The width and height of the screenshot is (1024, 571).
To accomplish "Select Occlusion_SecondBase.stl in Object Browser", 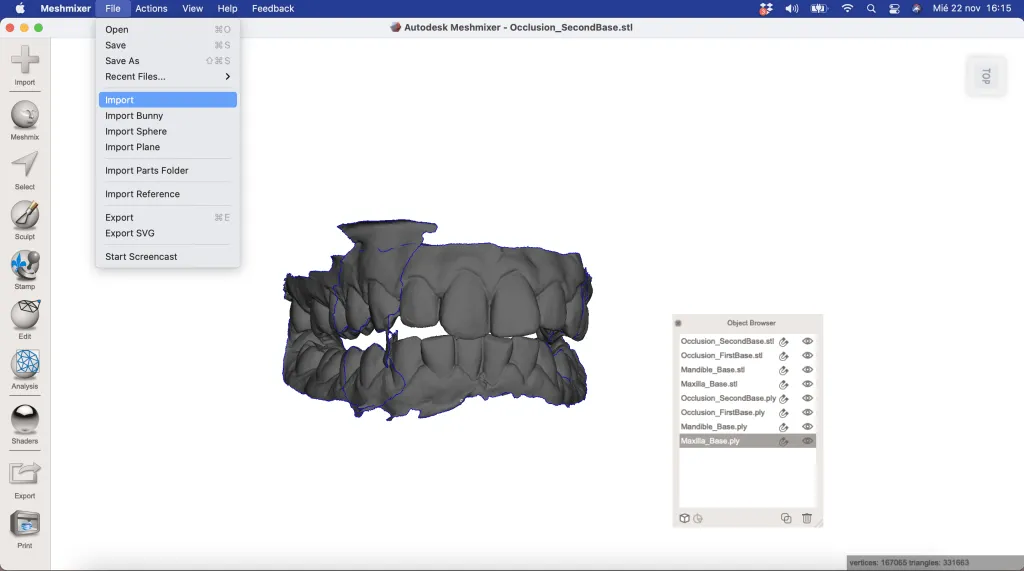I will tap(727, 341).
